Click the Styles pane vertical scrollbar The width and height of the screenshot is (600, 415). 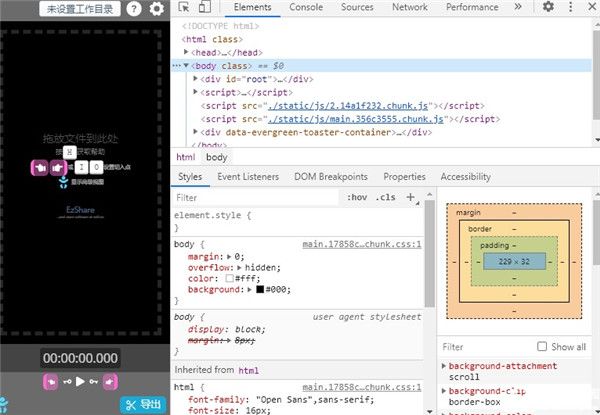pos(430,252)
